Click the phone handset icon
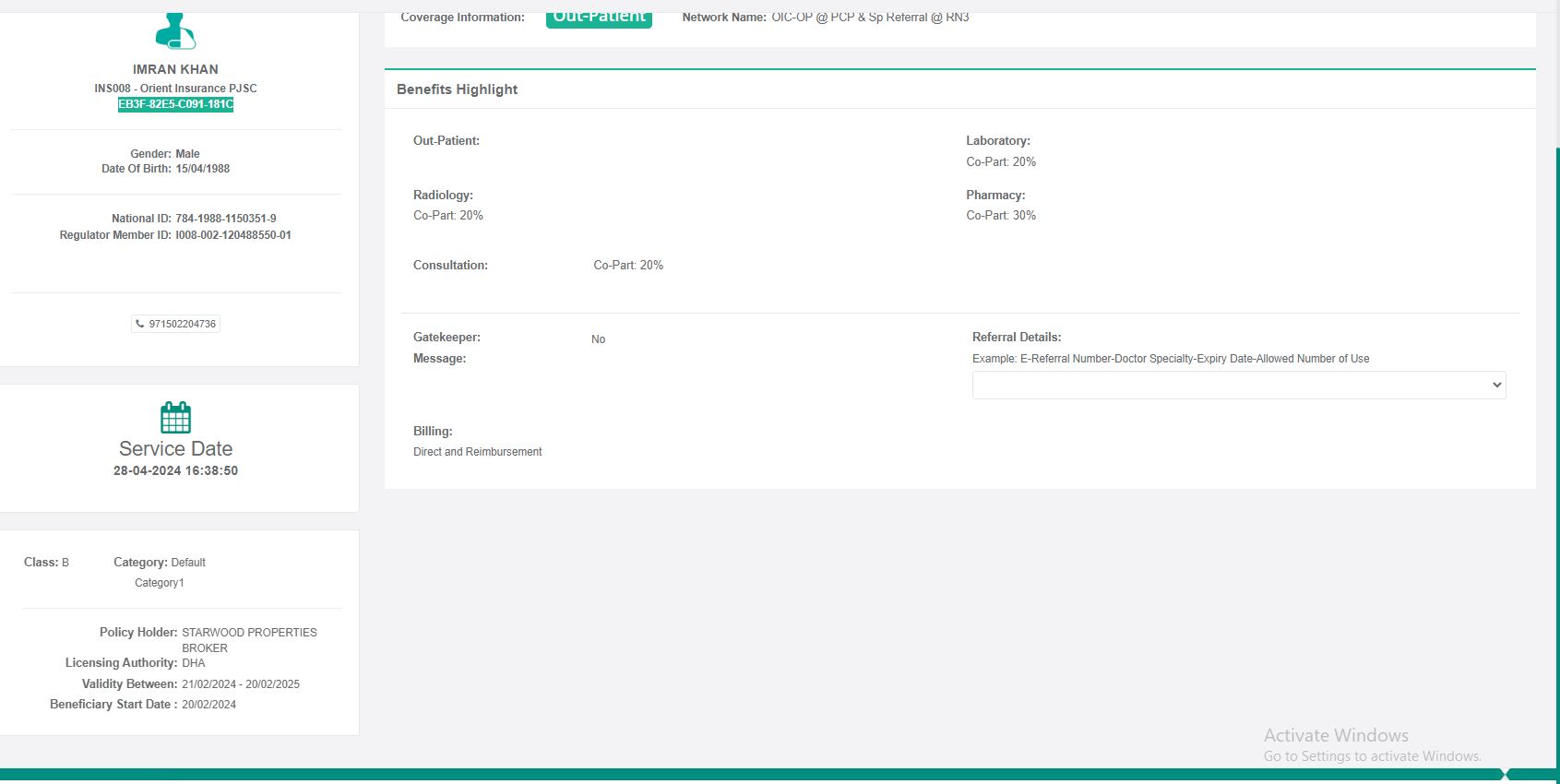The width and height of the screenshot is (1560, 784). pyautogui.click(x=140, y=324)
